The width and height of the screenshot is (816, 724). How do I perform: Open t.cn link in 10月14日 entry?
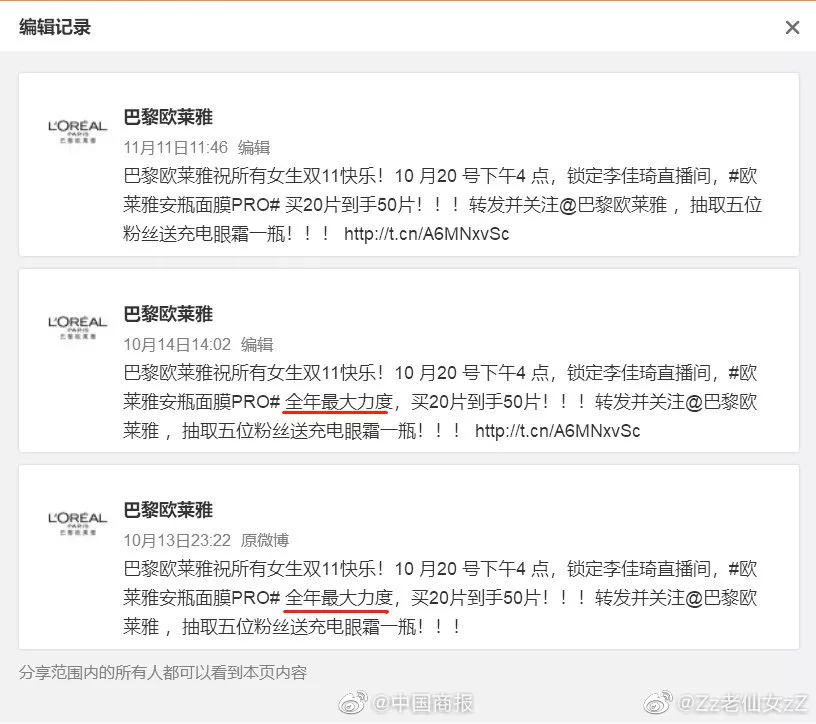[557, 430]
